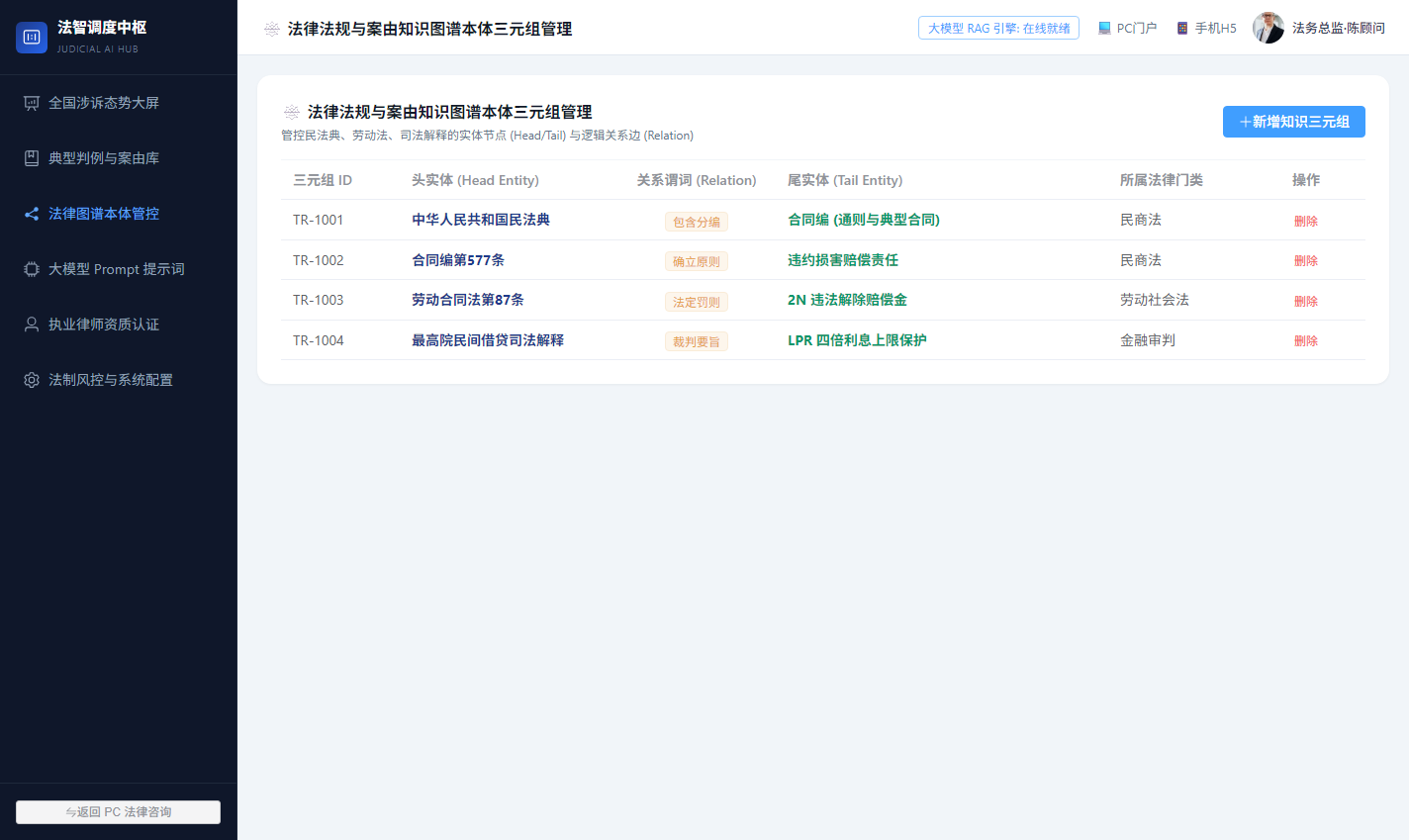1409x840 pixels.
Task: Delete triple TR-1004
Action: [1305, 341]
